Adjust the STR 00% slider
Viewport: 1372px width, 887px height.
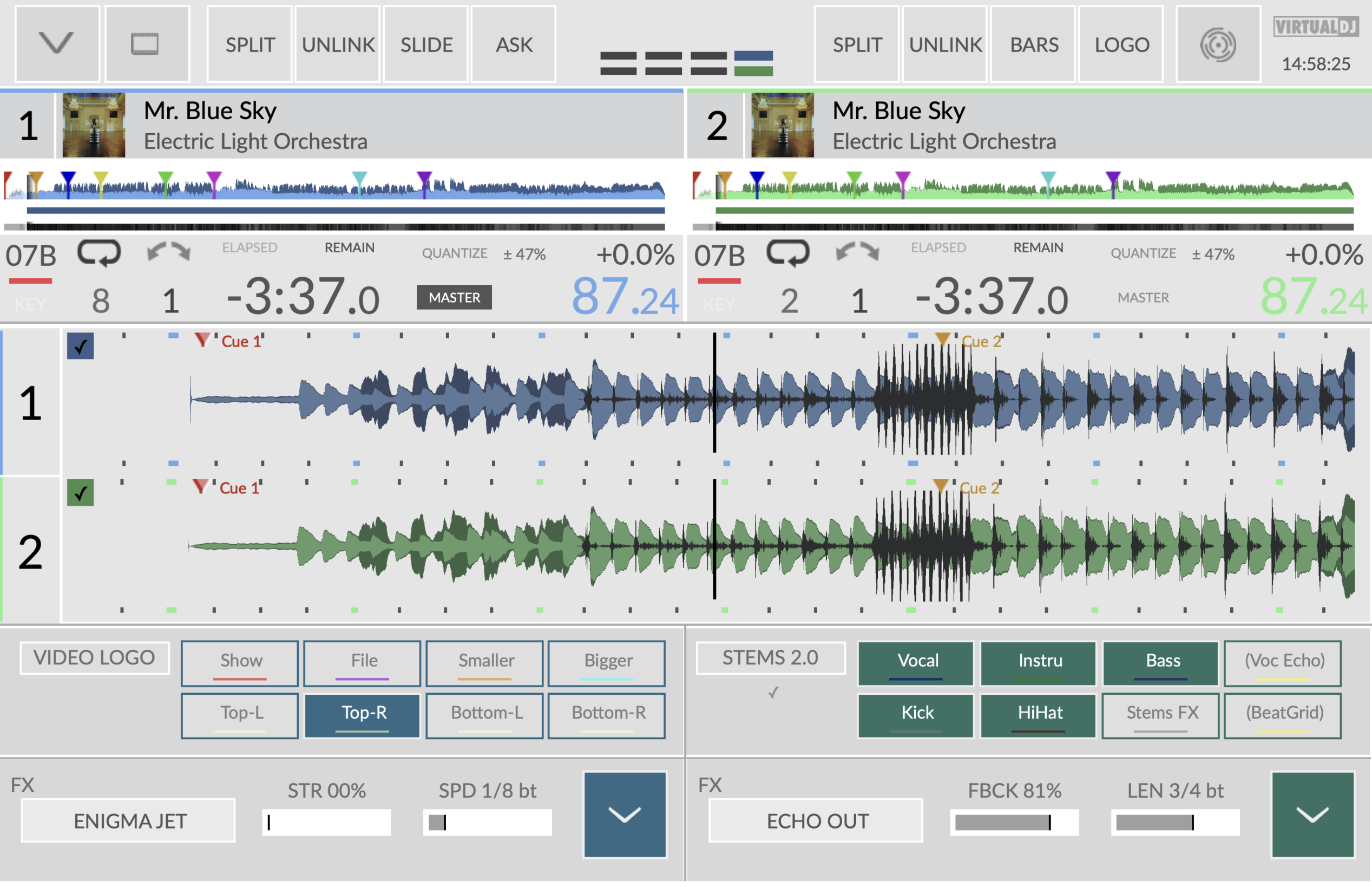coord(326,823)
